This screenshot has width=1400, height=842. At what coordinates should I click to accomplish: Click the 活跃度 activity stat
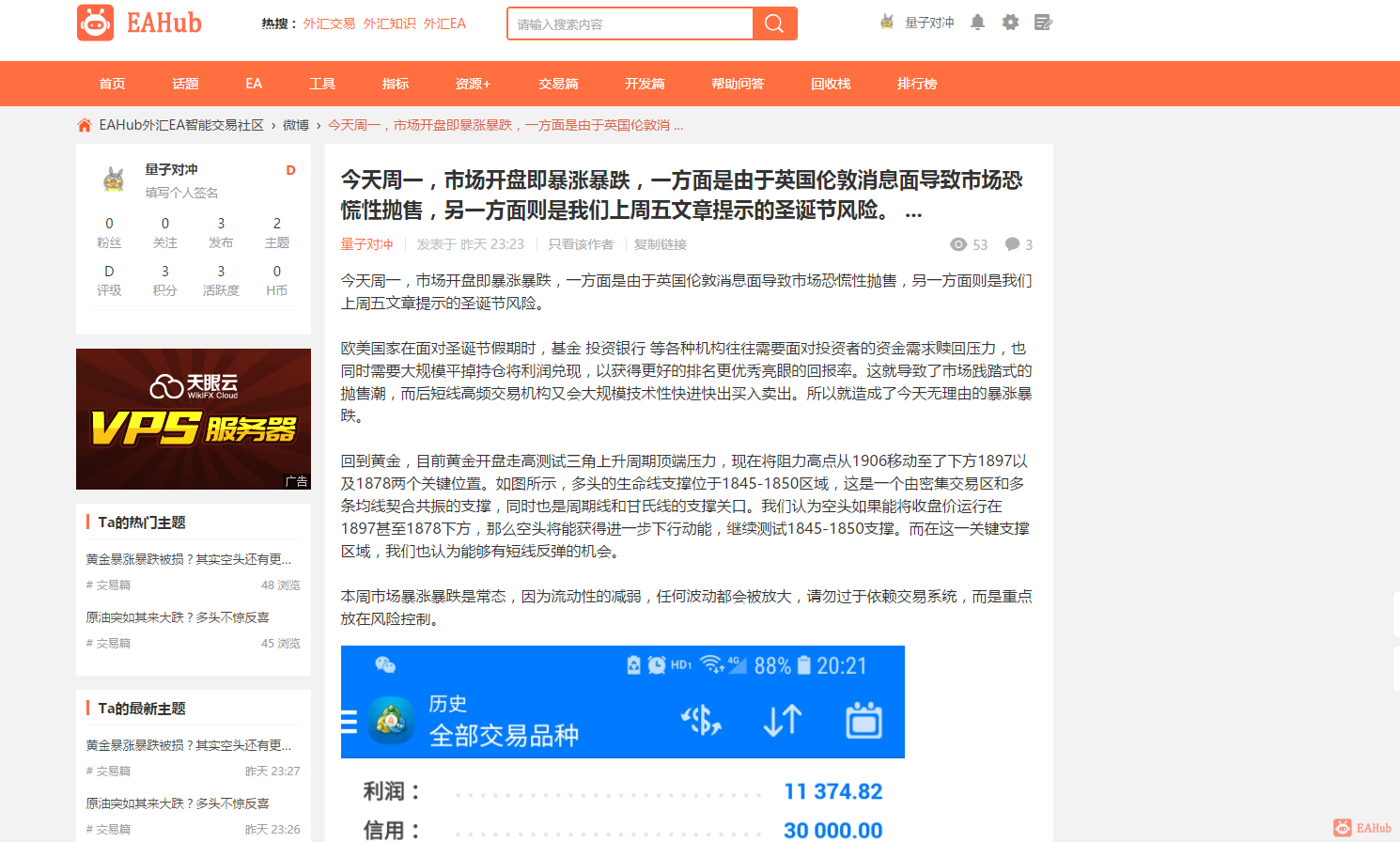click(221, 281)
